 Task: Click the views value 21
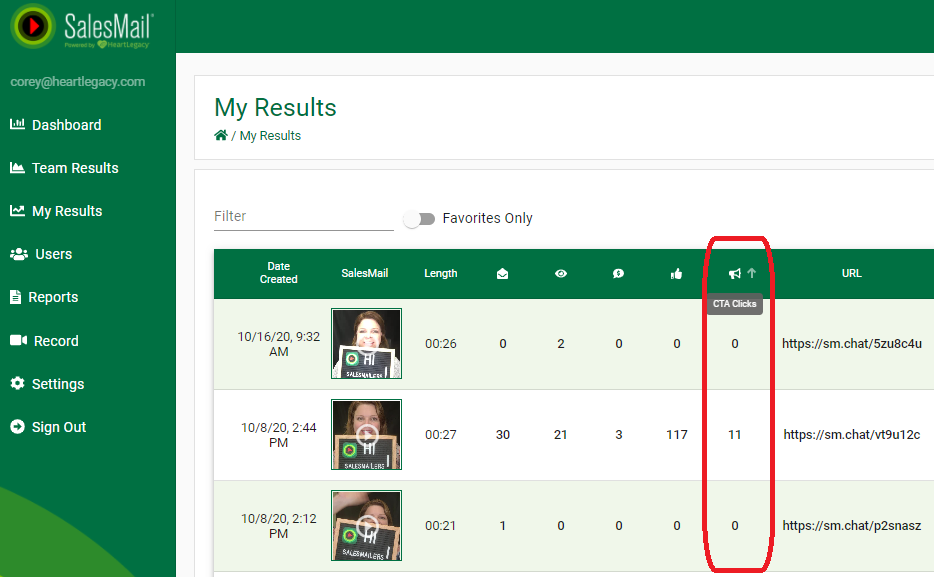pos(561,435)
